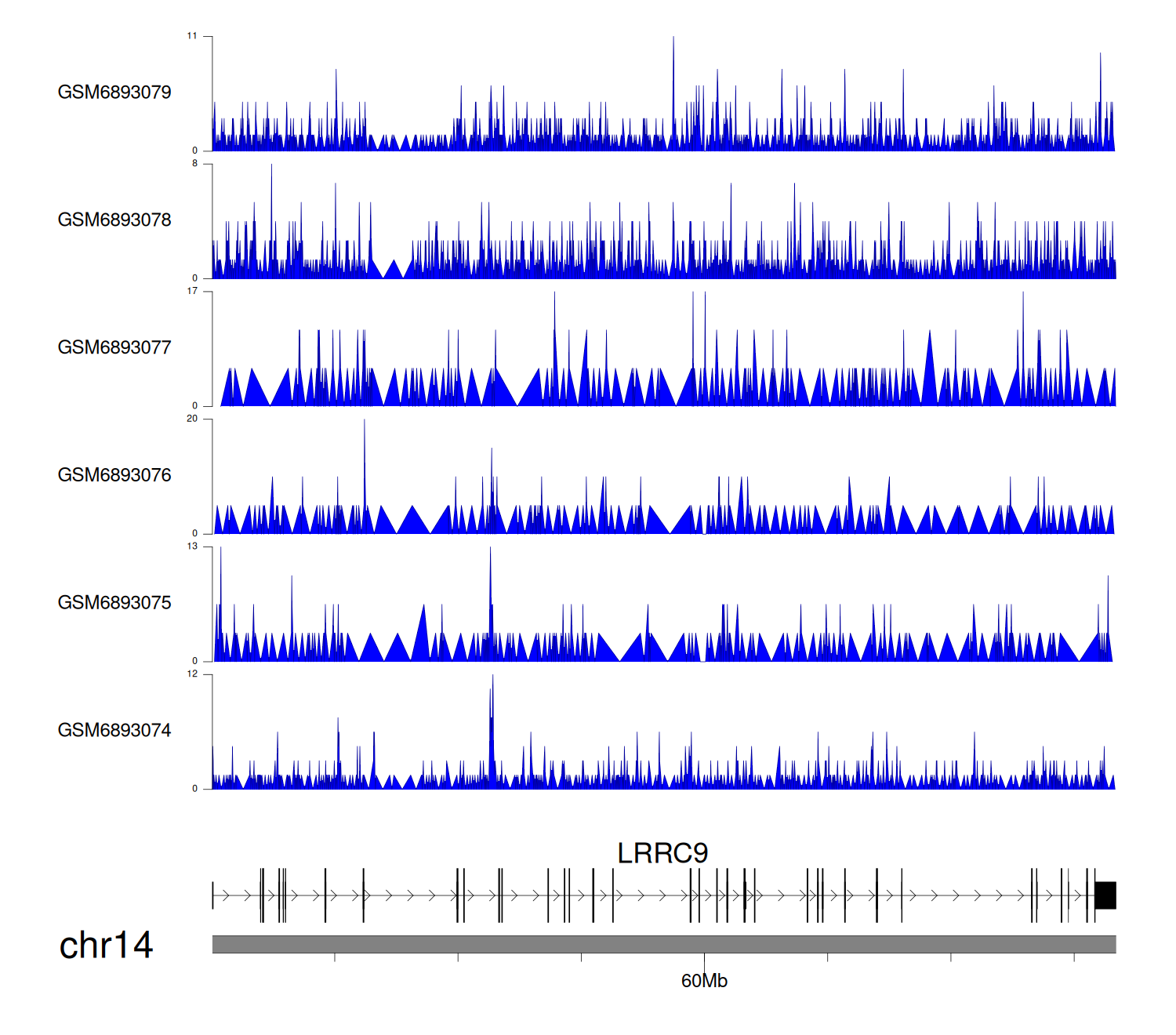Click the GSM6893076 sample label
The height and width of the screenshot is (1035, 1176).
[x=114, y=475]
